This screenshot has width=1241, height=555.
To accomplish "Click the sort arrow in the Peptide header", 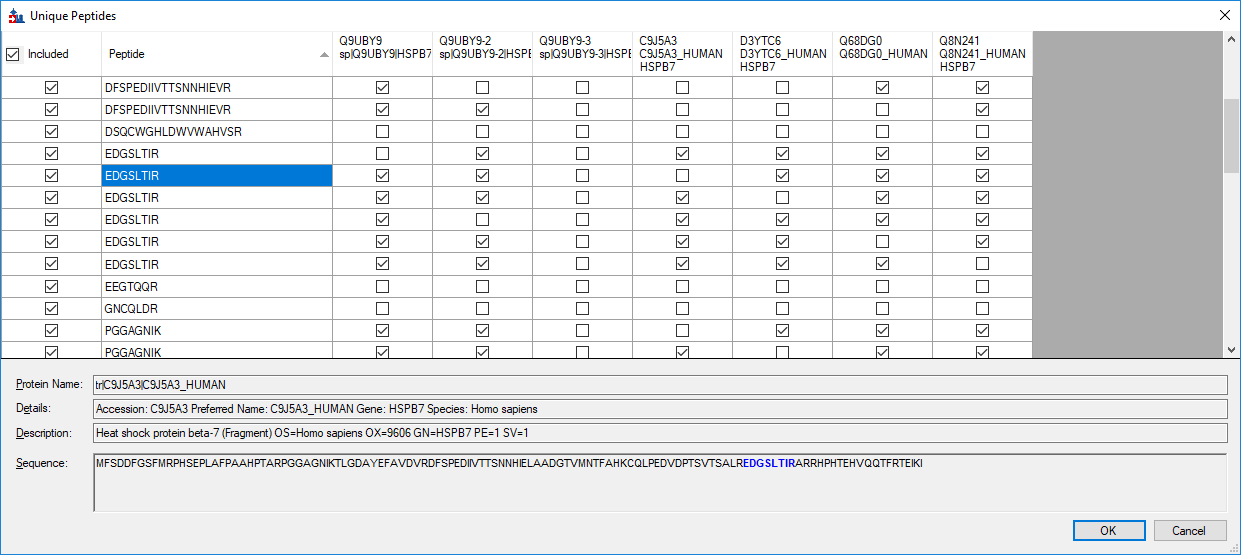I will click(x=323, y=55).
